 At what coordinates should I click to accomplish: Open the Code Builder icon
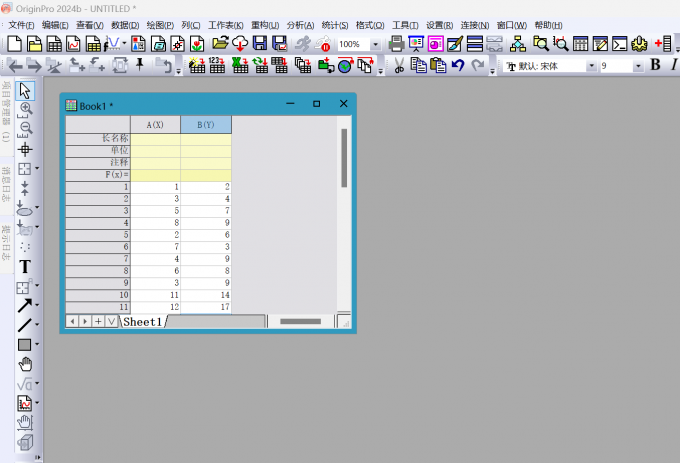(639, 44)
